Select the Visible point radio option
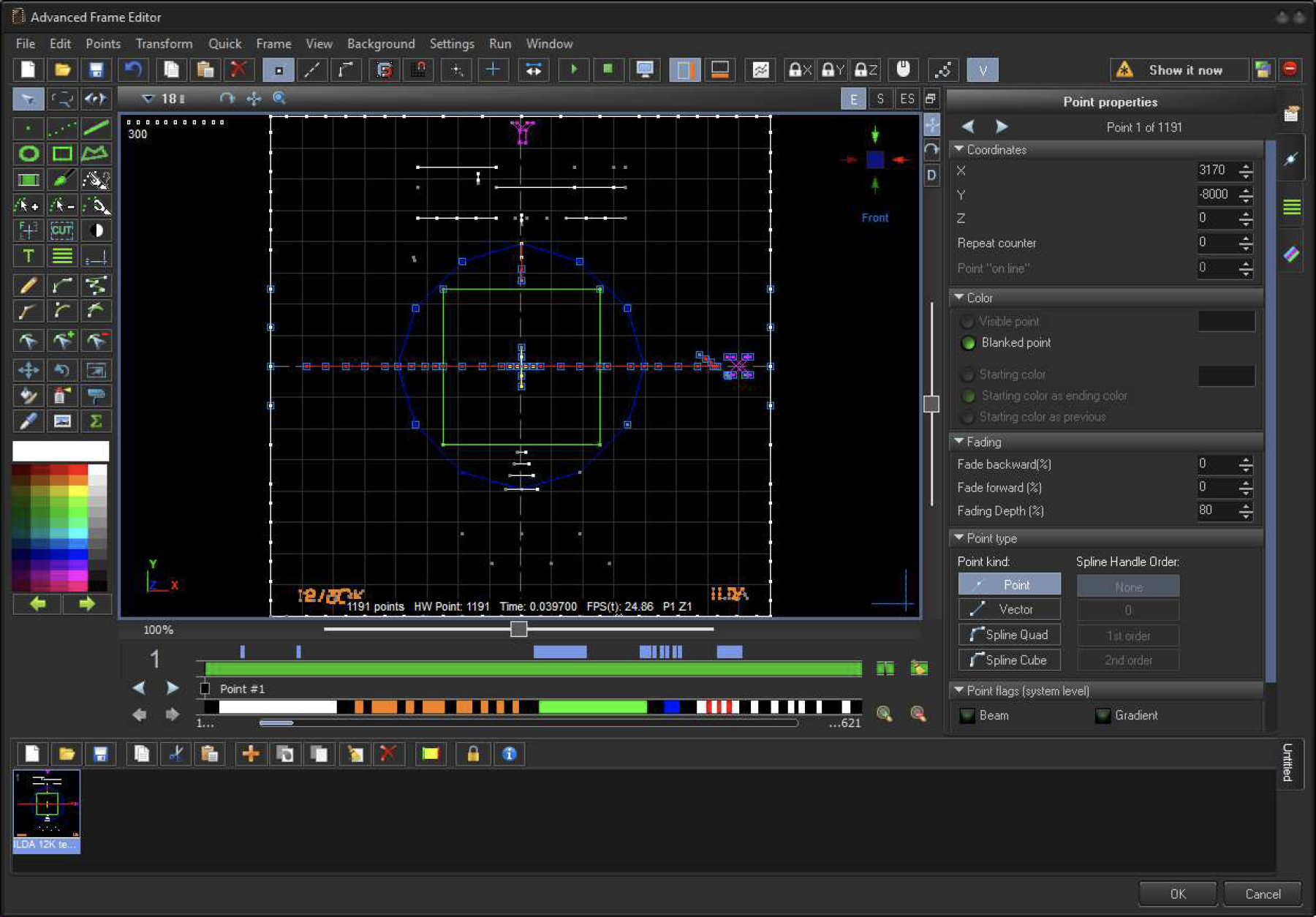 click(x=968, y=322)
